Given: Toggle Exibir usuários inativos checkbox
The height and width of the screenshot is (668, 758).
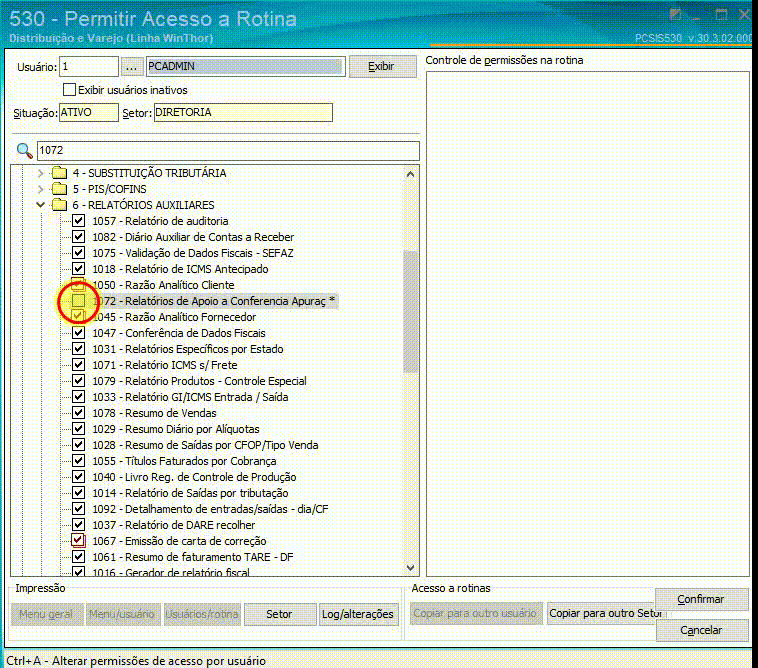Looking at the screenshot, I should (x=70, y=90).
